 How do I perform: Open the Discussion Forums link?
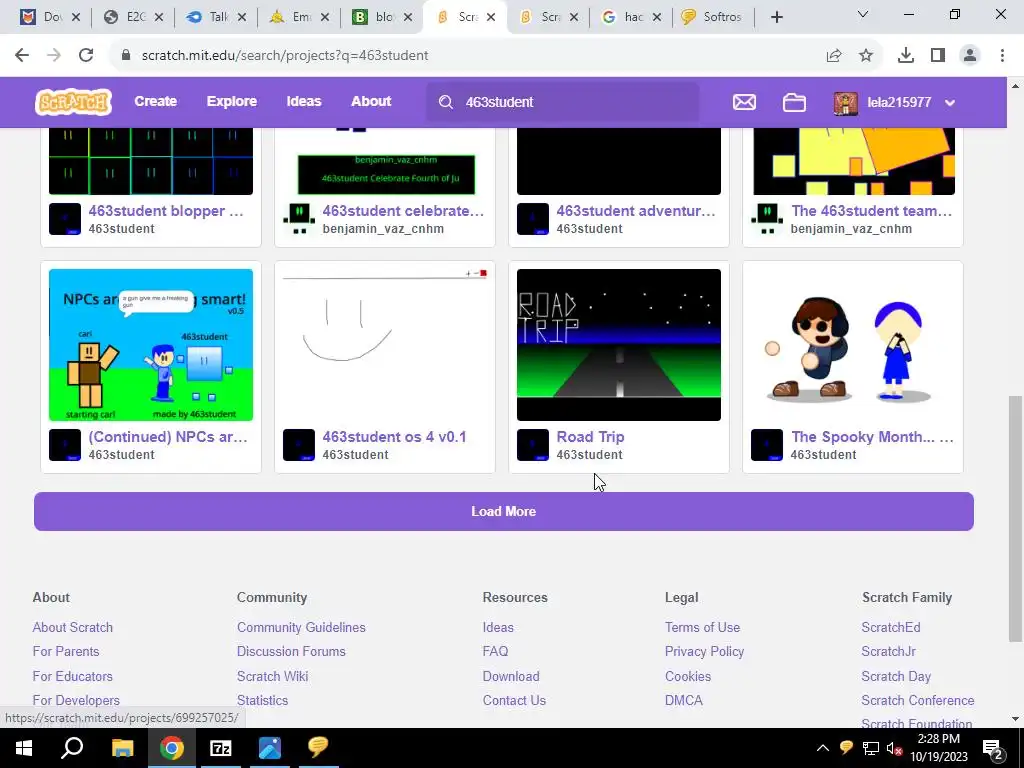[291, 651]
